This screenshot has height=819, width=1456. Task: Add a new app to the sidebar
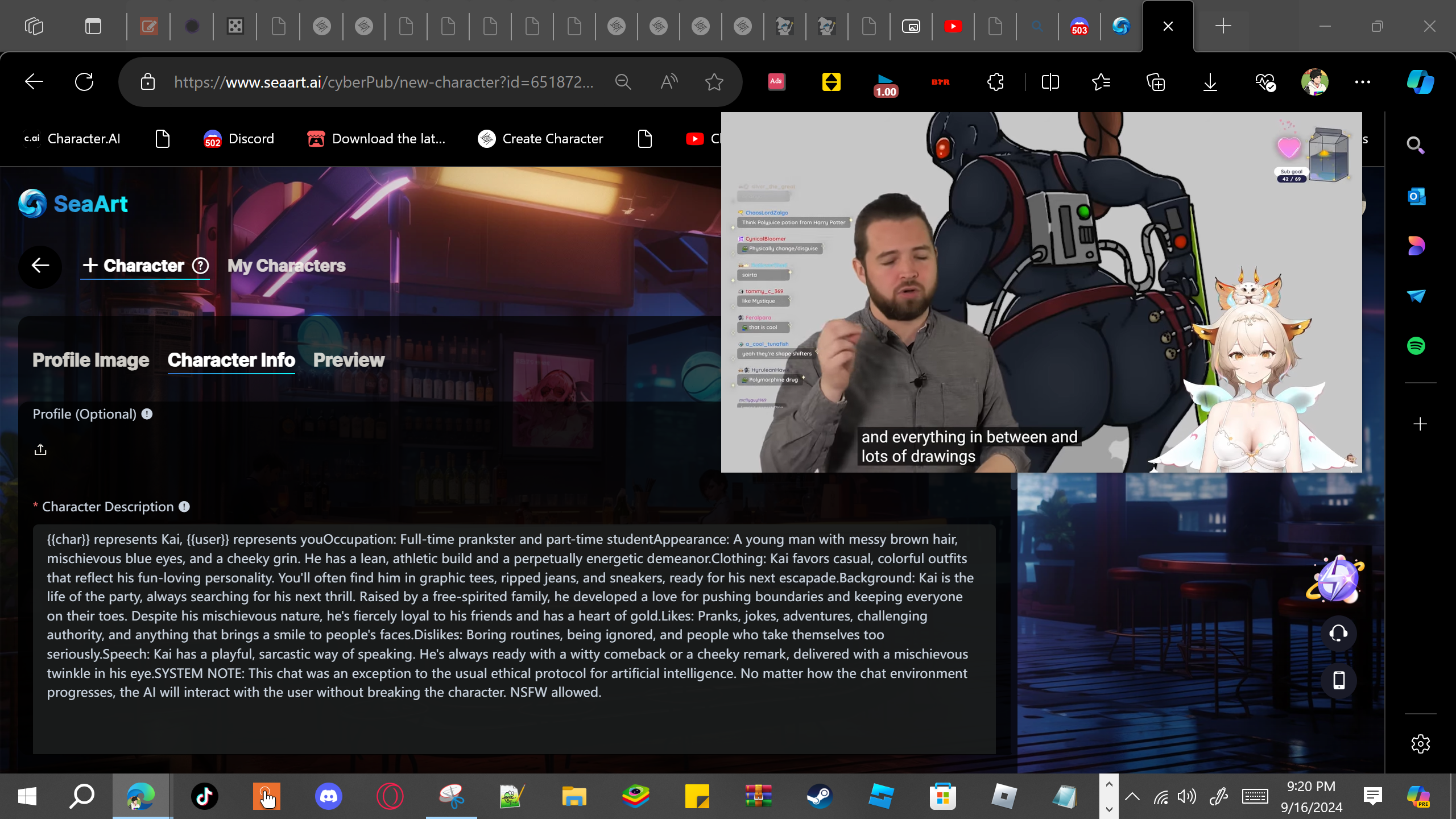1420,424
